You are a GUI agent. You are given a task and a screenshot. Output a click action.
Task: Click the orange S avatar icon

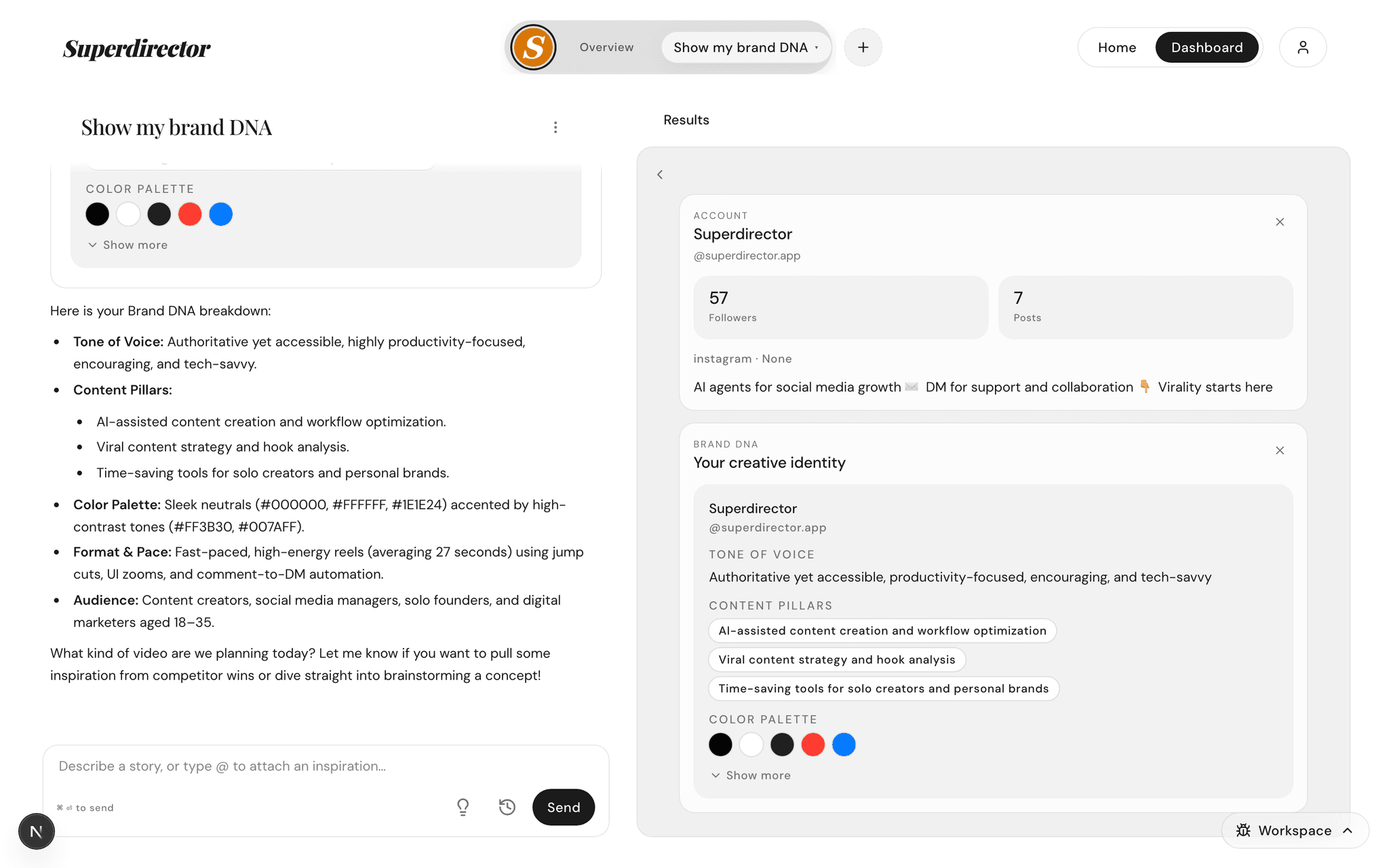pyautogui.click(x=533, y=47)
